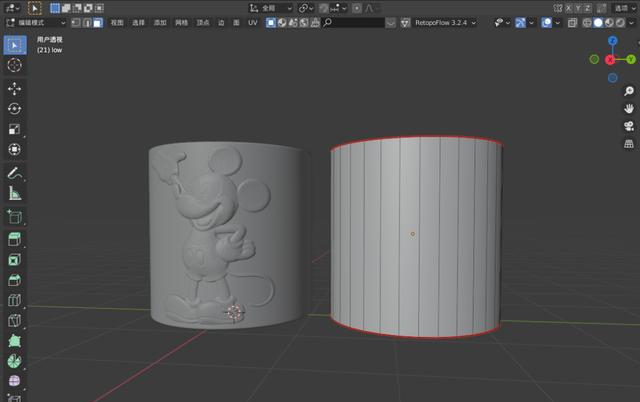
Task: Open the 视图 menu
Action: pyautogui.click(x=117, y=22)
